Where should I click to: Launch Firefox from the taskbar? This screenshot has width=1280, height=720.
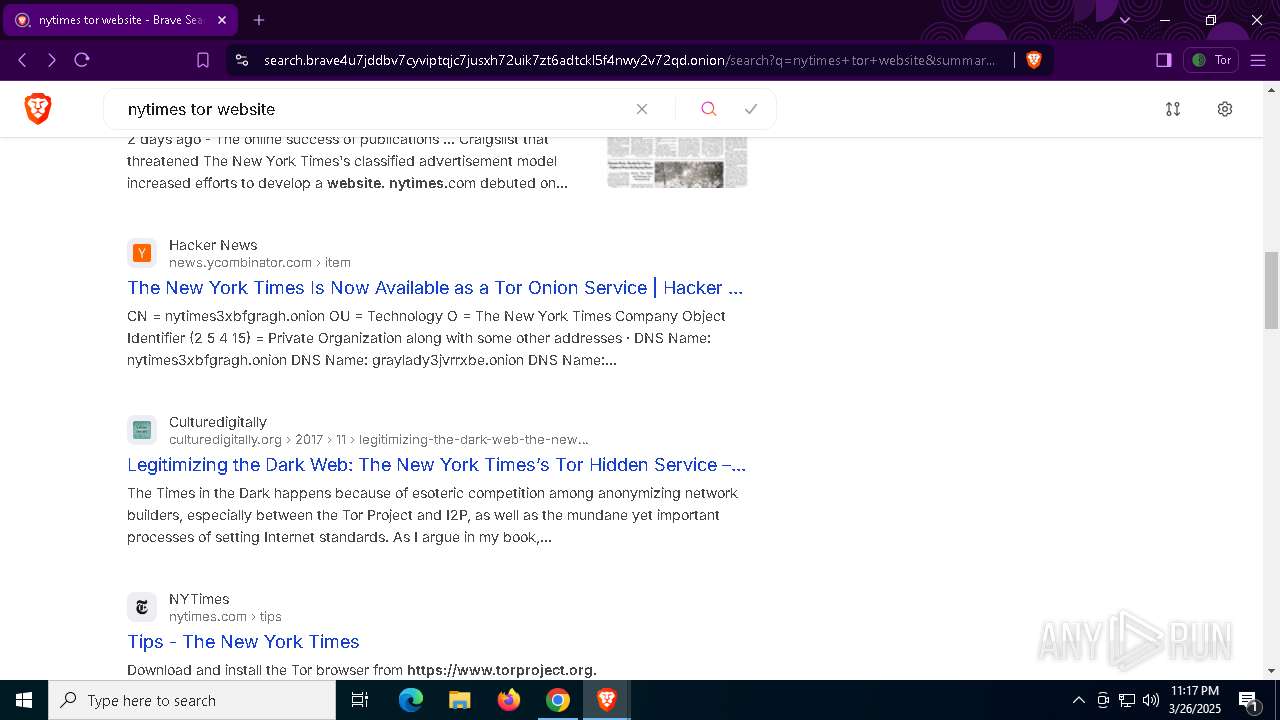pyautogui.click(x=509, y=700)
